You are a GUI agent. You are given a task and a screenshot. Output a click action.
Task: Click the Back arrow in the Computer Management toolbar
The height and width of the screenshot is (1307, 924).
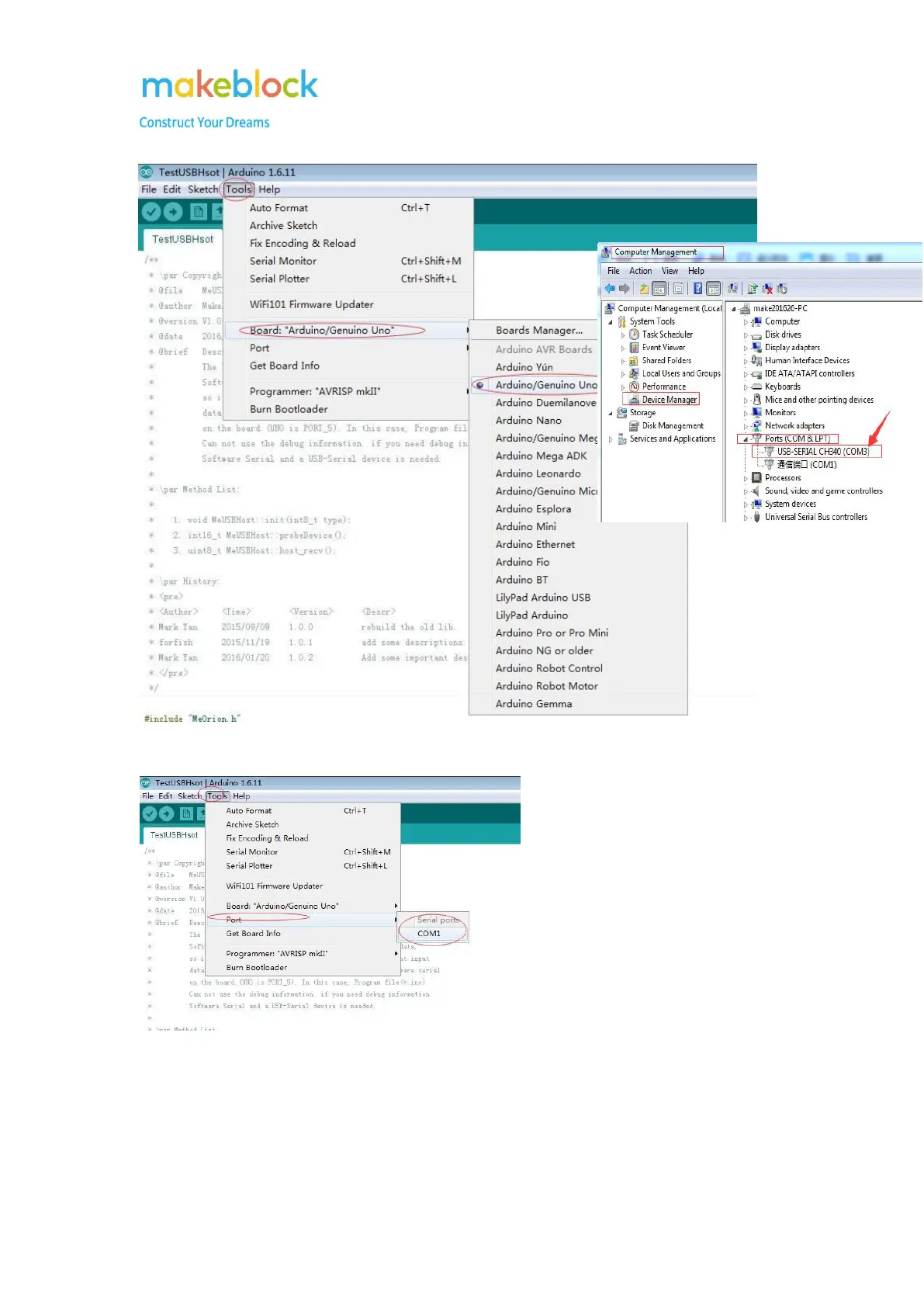pyautogui.click(x=610, y=289)
